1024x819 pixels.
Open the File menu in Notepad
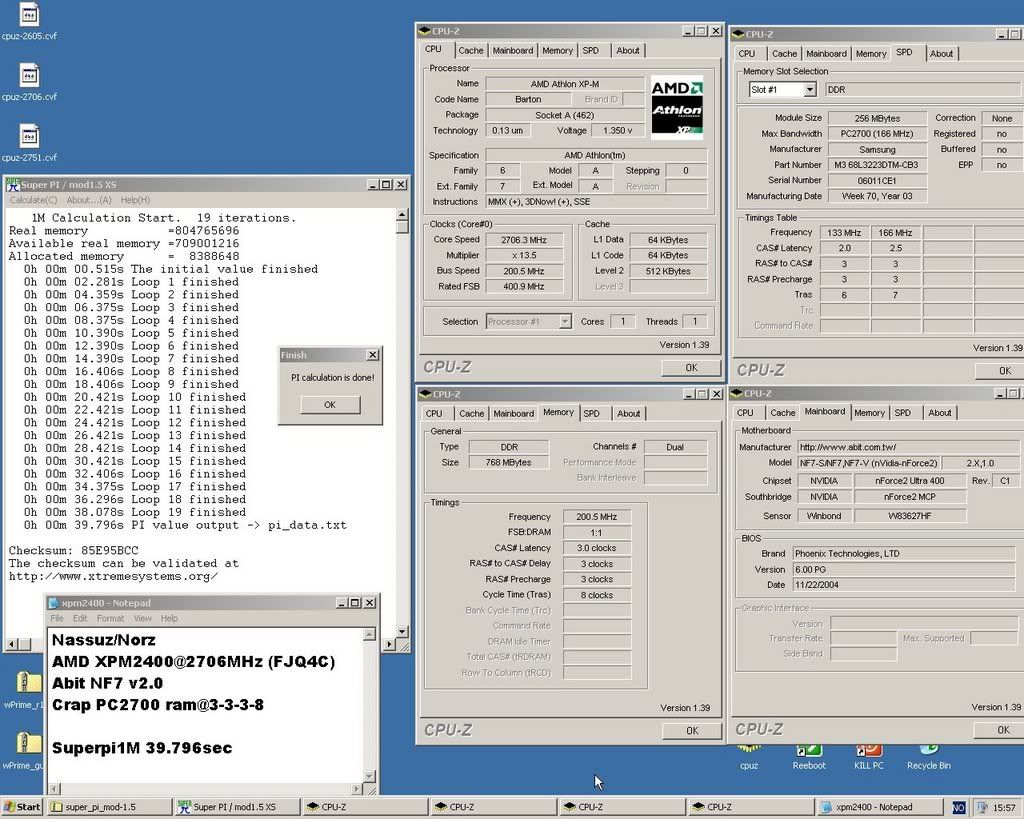(57, 618)
